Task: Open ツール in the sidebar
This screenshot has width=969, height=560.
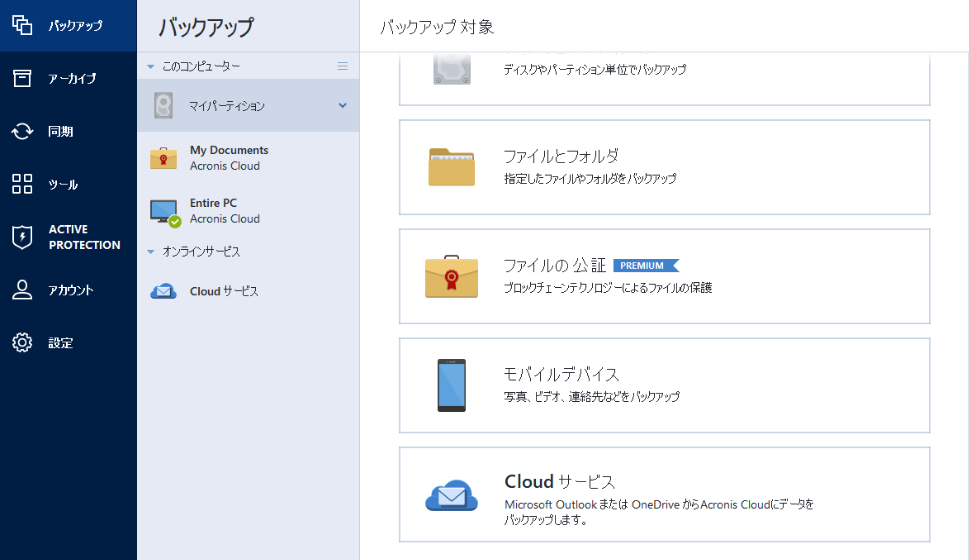Action: 68,184
